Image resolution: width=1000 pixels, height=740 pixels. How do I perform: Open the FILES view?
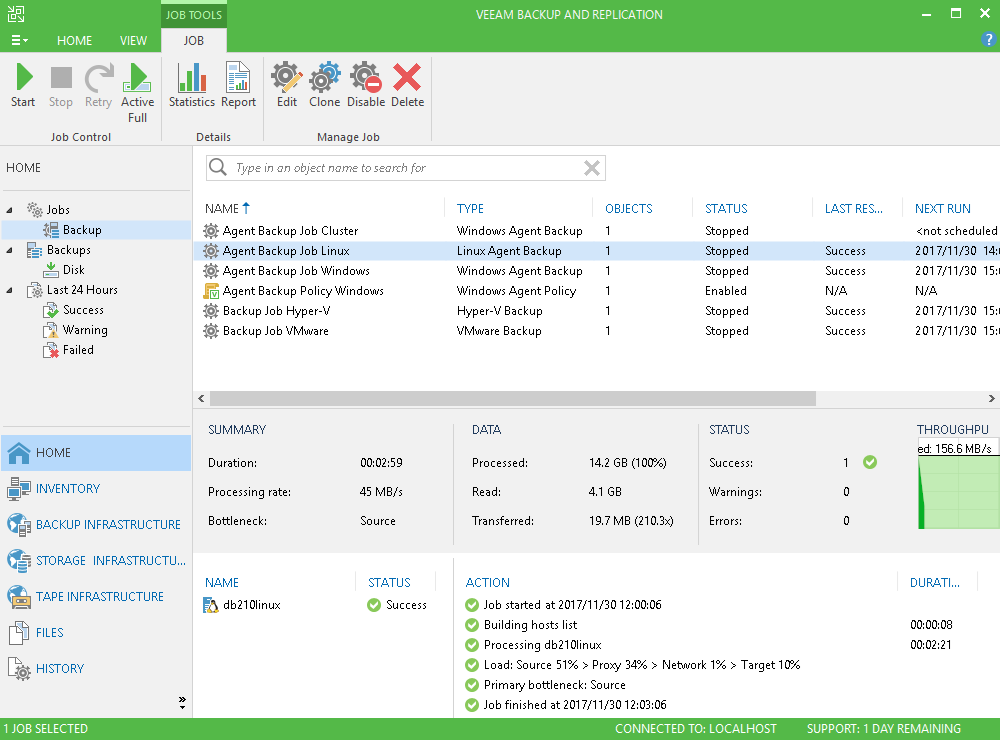click(96, 633)
